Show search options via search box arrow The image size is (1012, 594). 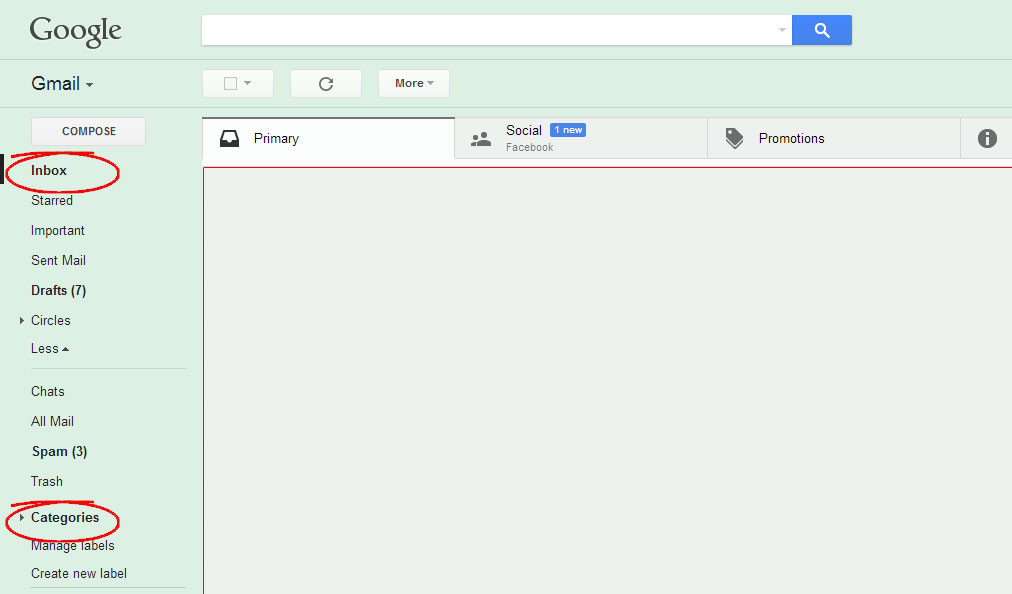[x=782, y=30]
